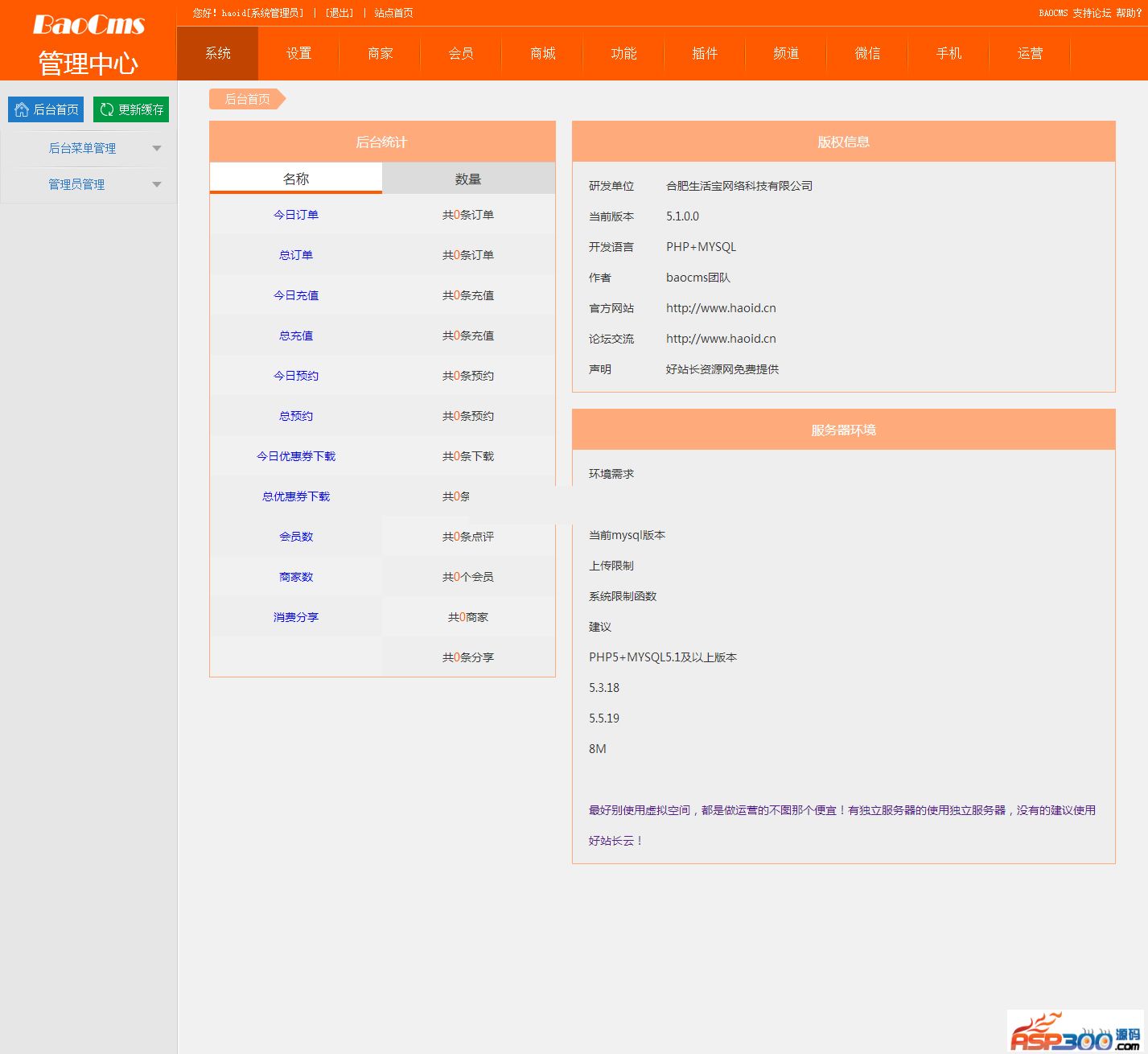This screenshot has width=1148, height=1054.
Task: Select the 会员 navigation tab
Action: [x=461, y=53]
